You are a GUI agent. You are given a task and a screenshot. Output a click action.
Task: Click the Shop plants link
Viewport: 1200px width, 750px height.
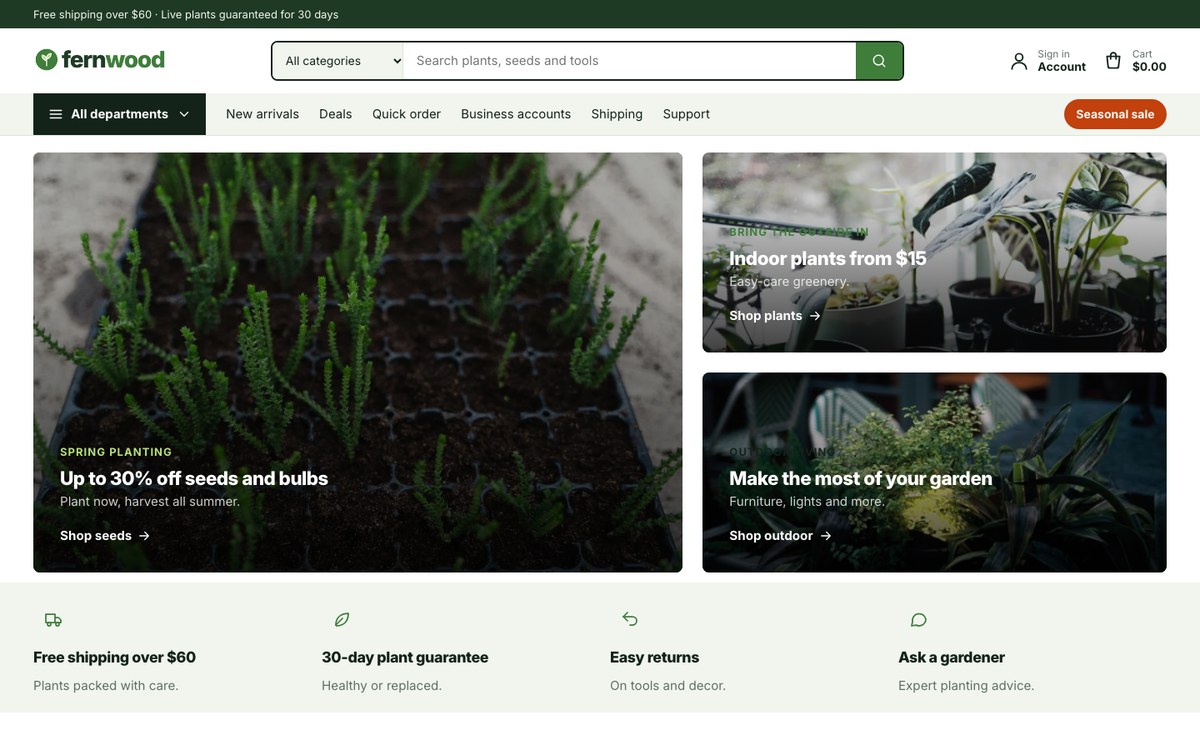pos(775,316)
